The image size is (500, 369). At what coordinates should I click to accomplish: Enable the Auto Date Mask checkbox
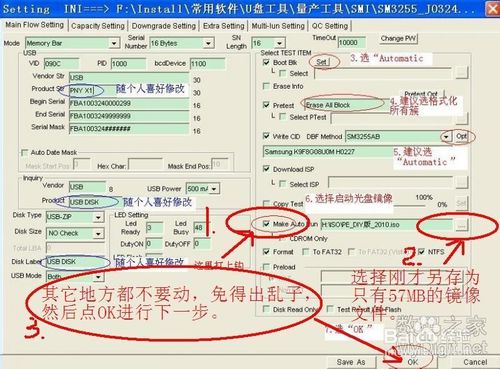click(x=24, y=153)
